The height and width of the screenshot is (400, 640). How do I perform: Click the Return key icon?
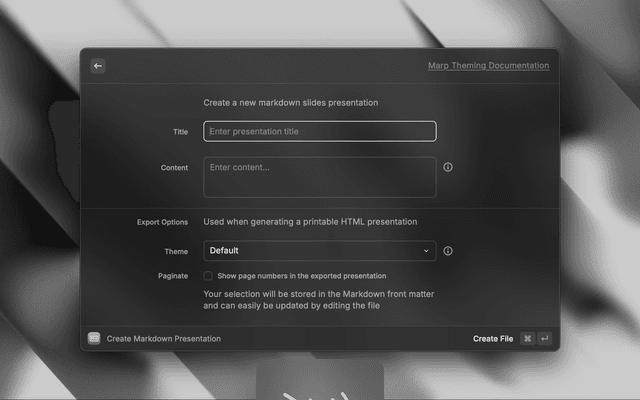click(544, 339)
